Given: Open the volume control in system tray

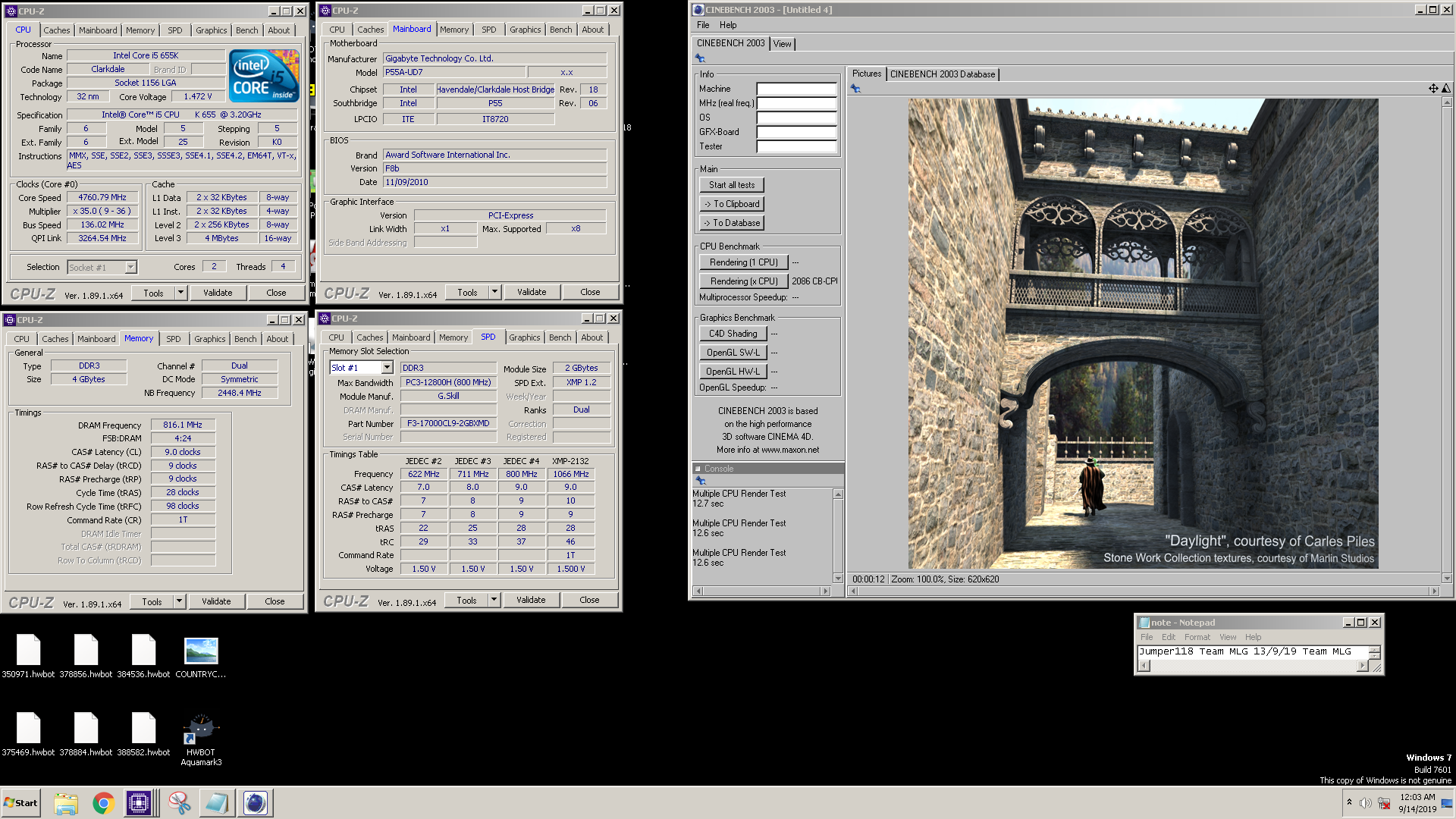Looking at the screenshot, I should click(x=1366, y=803).
